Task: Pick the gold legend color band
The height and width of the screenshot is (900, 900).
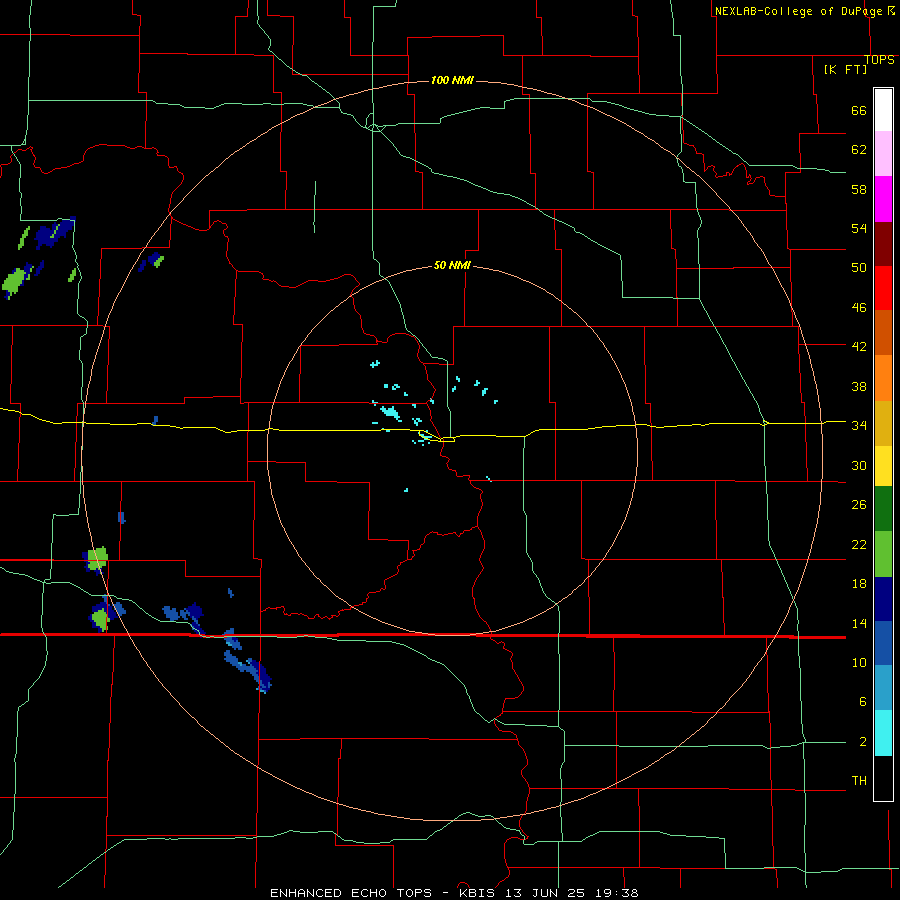Action: coord(883,423)
